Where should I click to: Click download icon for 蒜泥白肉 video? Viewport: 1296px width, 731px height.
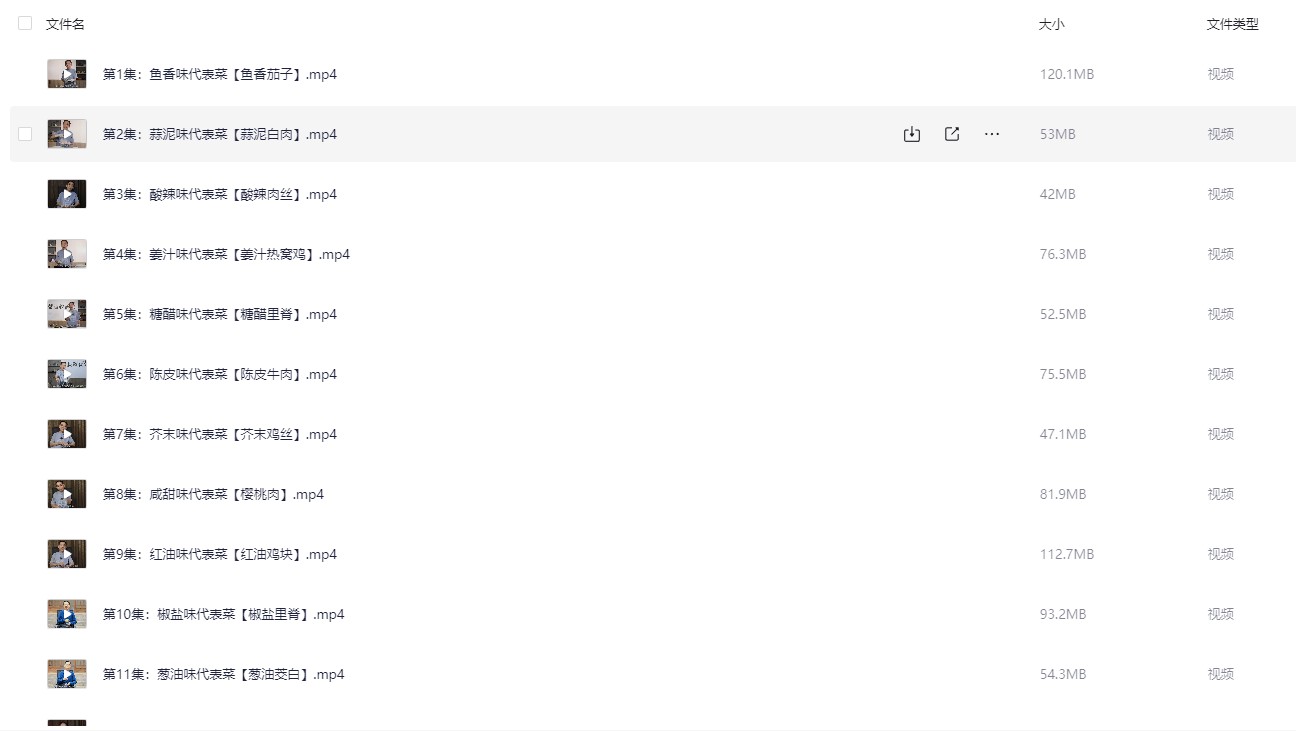911,134
